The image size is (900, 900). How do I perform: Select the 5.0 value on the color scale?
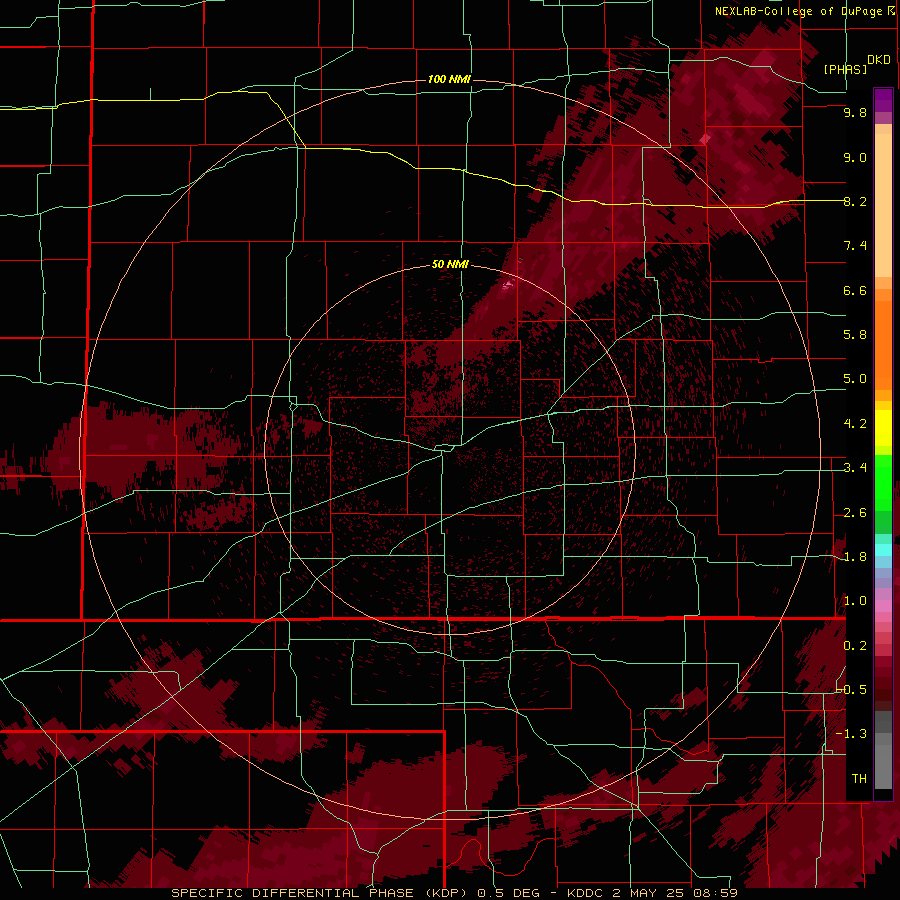click(855, 379)
